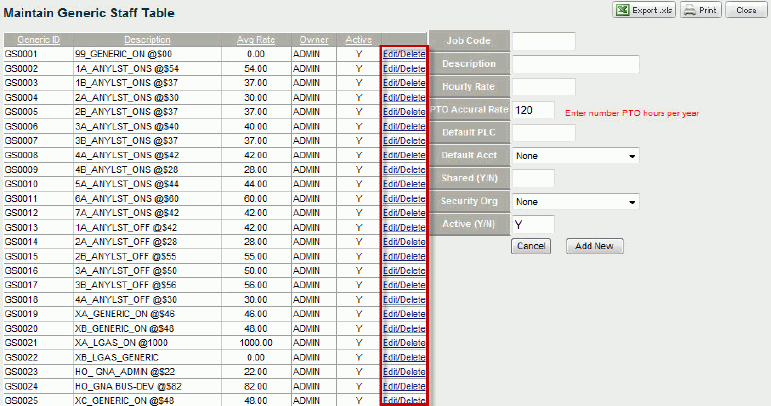Click into the Job Code field
The image size is (771, 406).
coord(544,41)
